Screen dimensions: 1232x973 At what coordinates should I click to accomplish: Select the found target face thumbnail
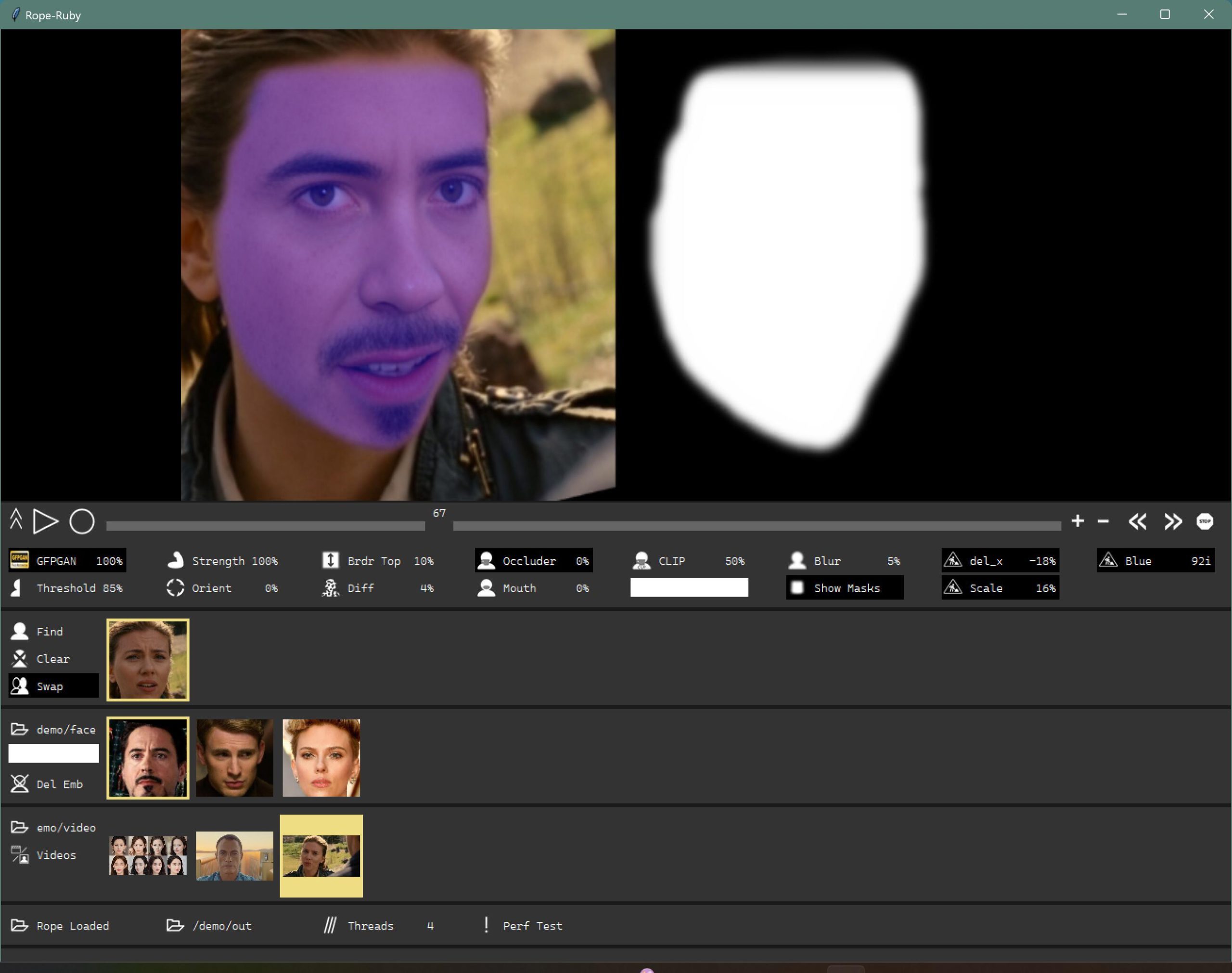tap(148, 660)
